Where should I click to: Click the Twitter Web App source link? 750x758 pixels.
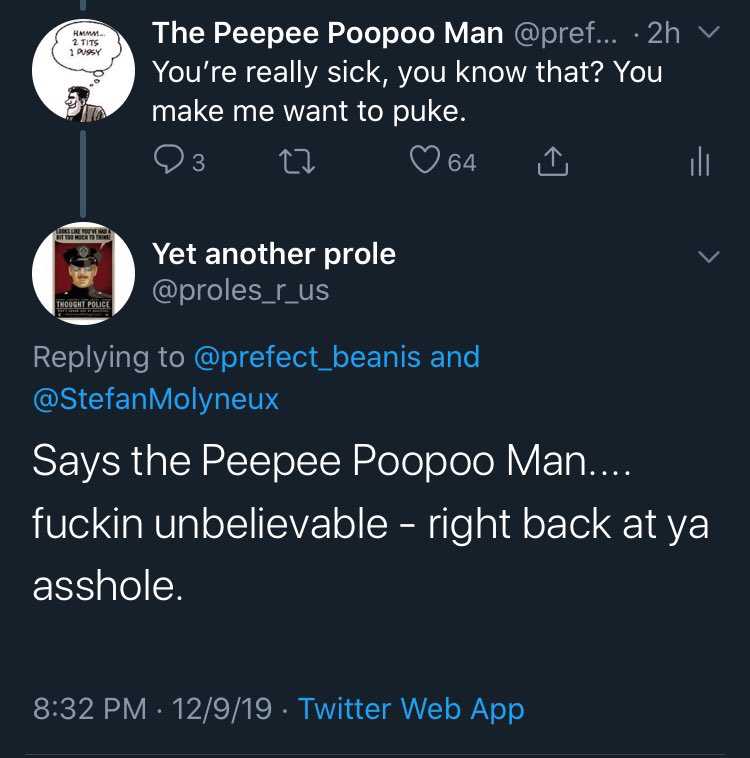coord(411,709)
